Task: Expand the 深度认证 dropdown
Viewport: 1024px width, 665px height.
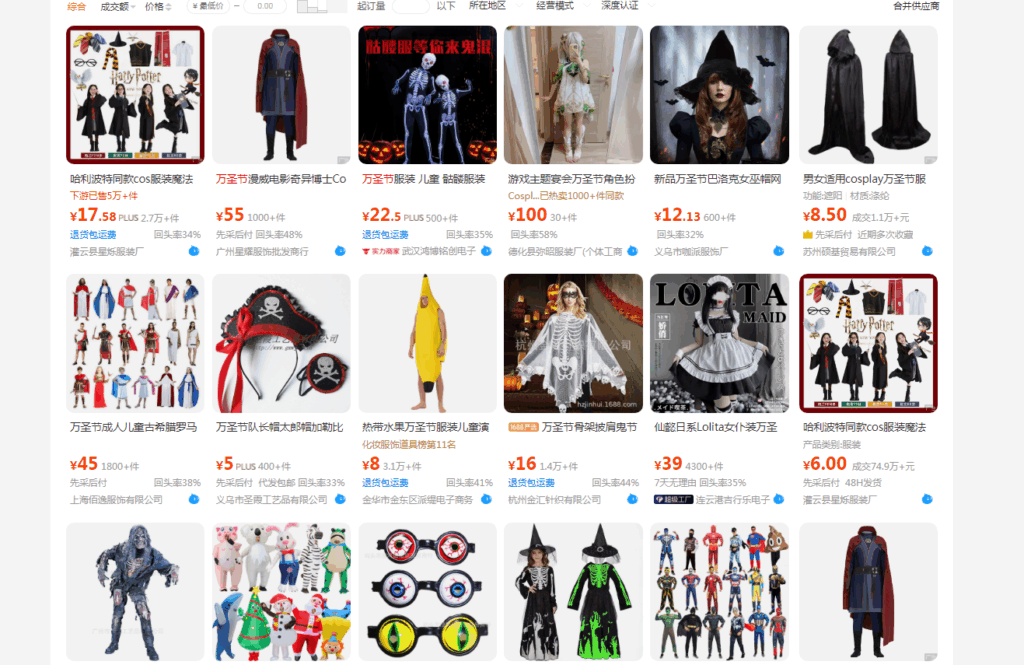Action: (x=627, y=6)
